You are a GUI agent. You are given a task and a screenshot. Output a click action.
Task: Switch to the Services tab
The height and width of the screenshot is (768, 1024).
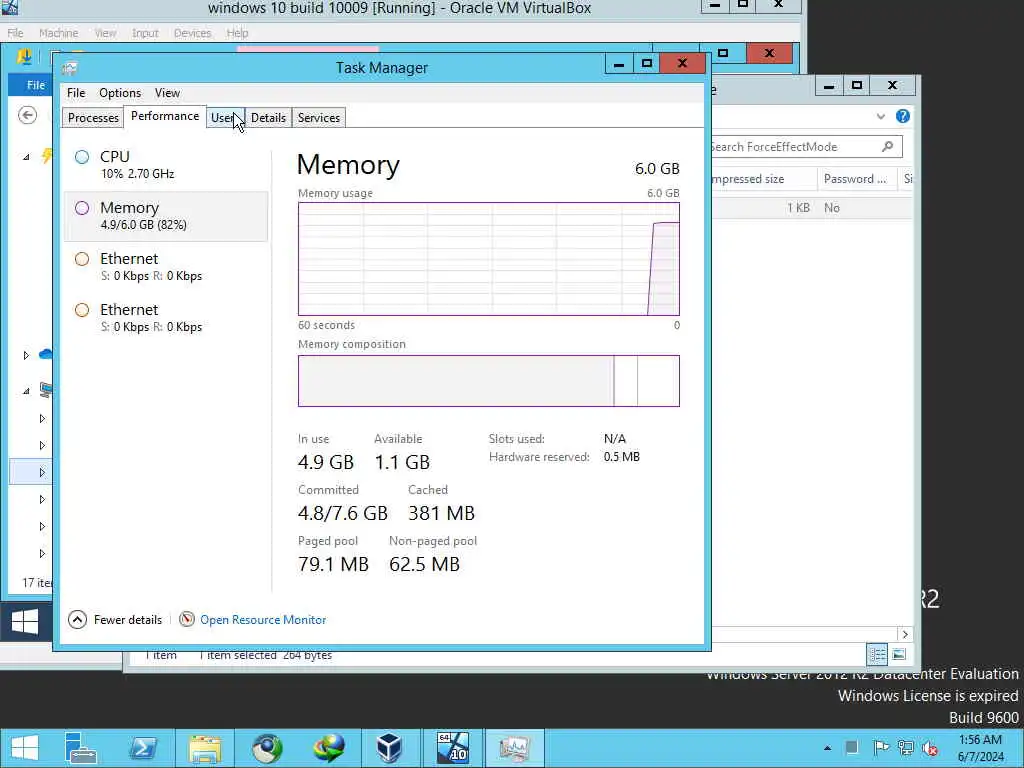(319, 118)
